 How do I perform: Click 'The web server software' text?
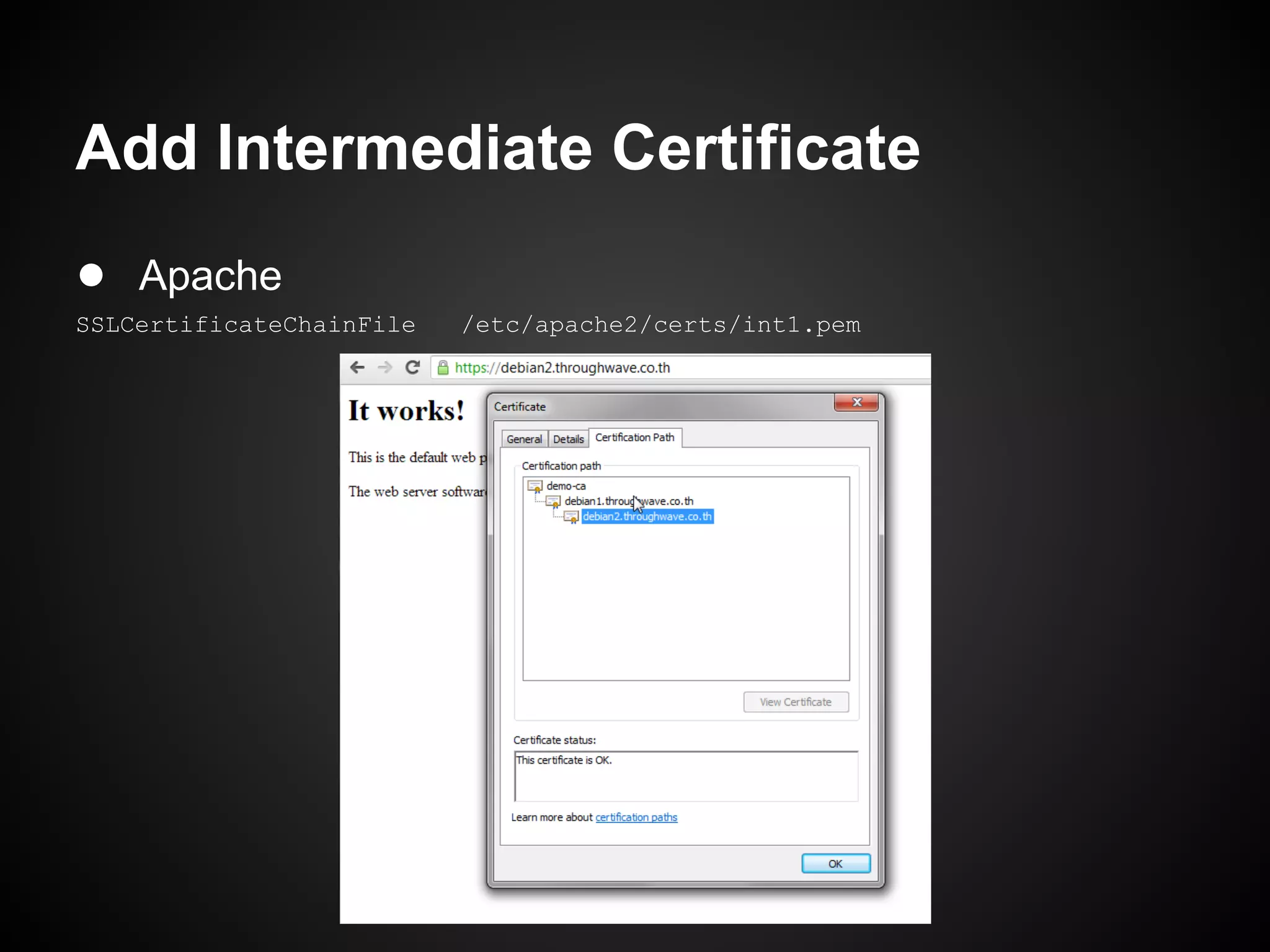point(417,491)
